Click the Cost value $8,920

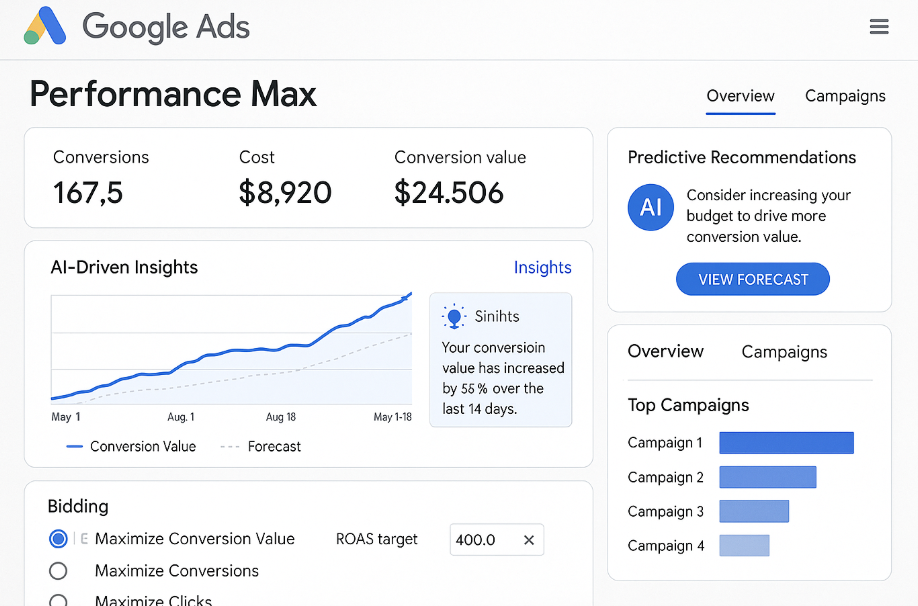[285, 193]
